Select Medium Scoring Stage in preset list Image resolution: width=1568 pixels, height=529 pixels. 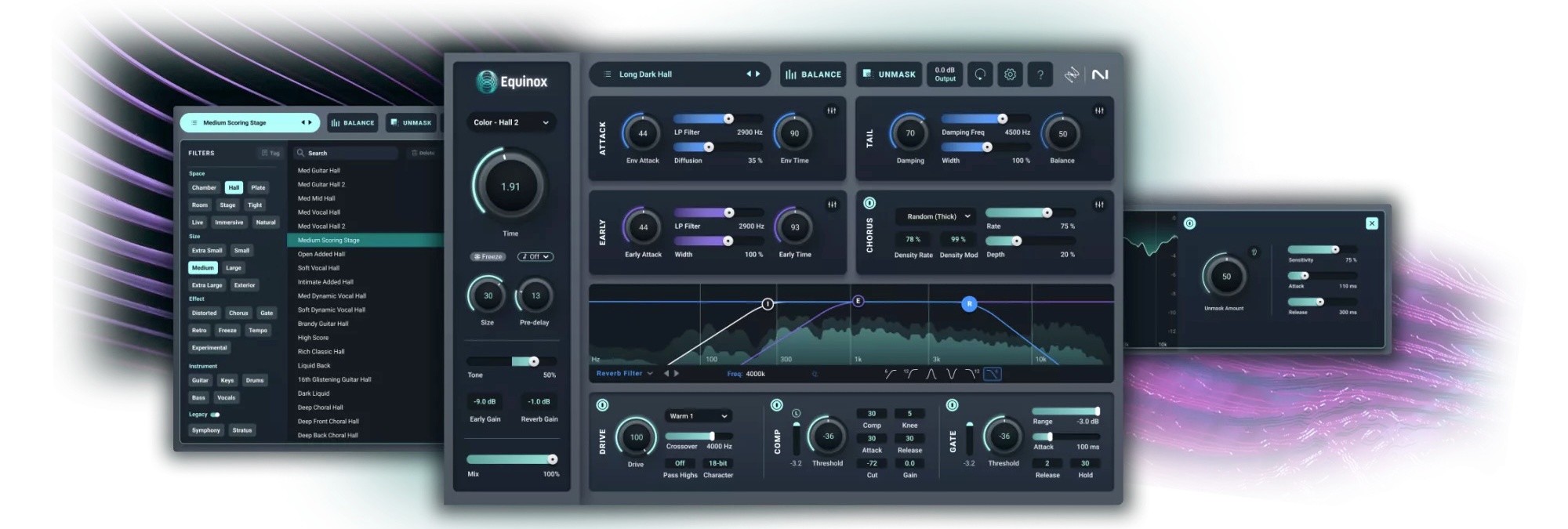pyautogui.click(x=365, y=241)
